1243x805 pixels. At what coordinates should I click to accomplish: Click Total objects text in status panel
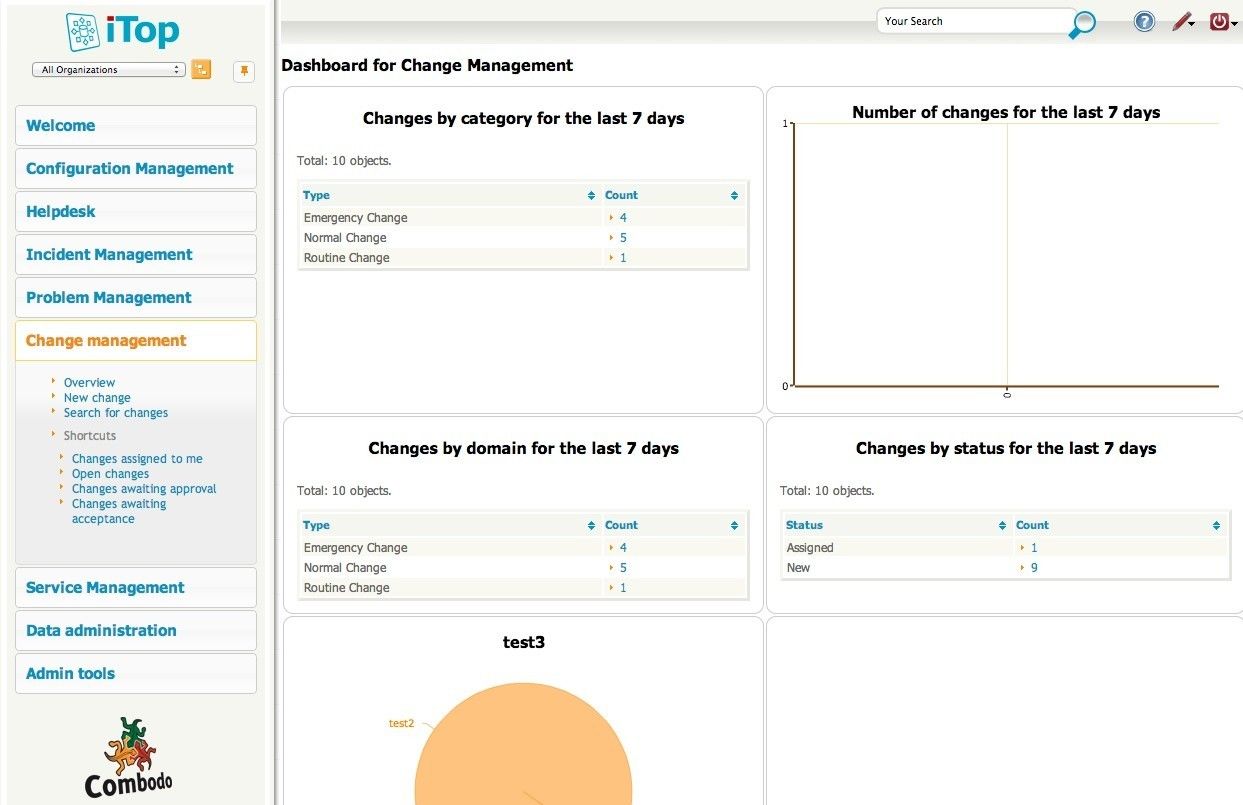(827, 491)
